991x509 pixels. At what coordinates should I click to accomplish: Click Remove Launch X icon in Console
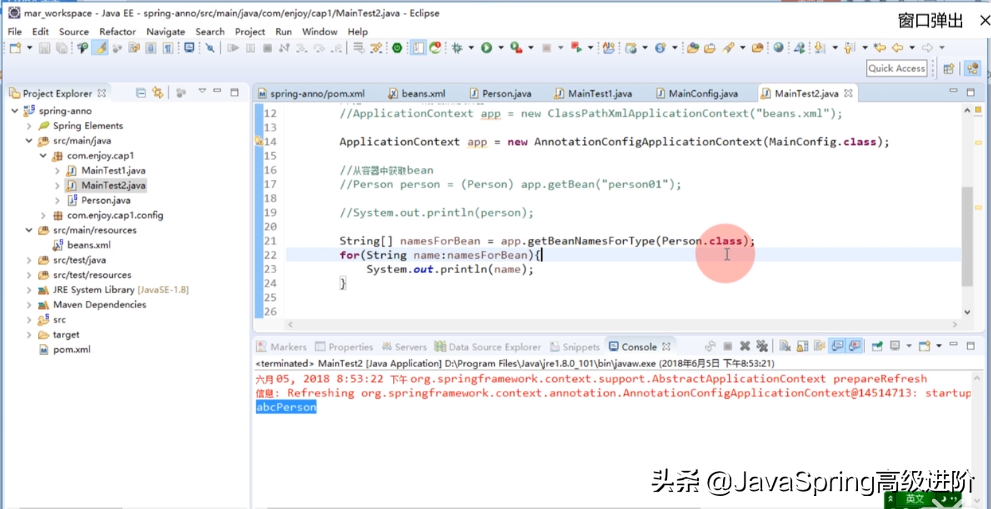[745, 346]
